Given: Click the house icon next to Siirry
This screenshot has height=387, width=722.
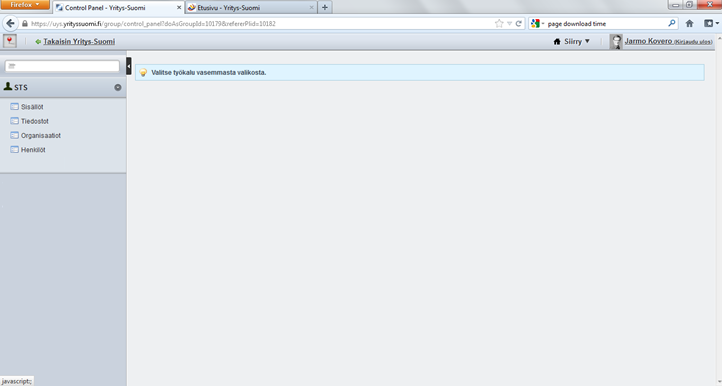Looking at the screenshot, I should 557,41.
